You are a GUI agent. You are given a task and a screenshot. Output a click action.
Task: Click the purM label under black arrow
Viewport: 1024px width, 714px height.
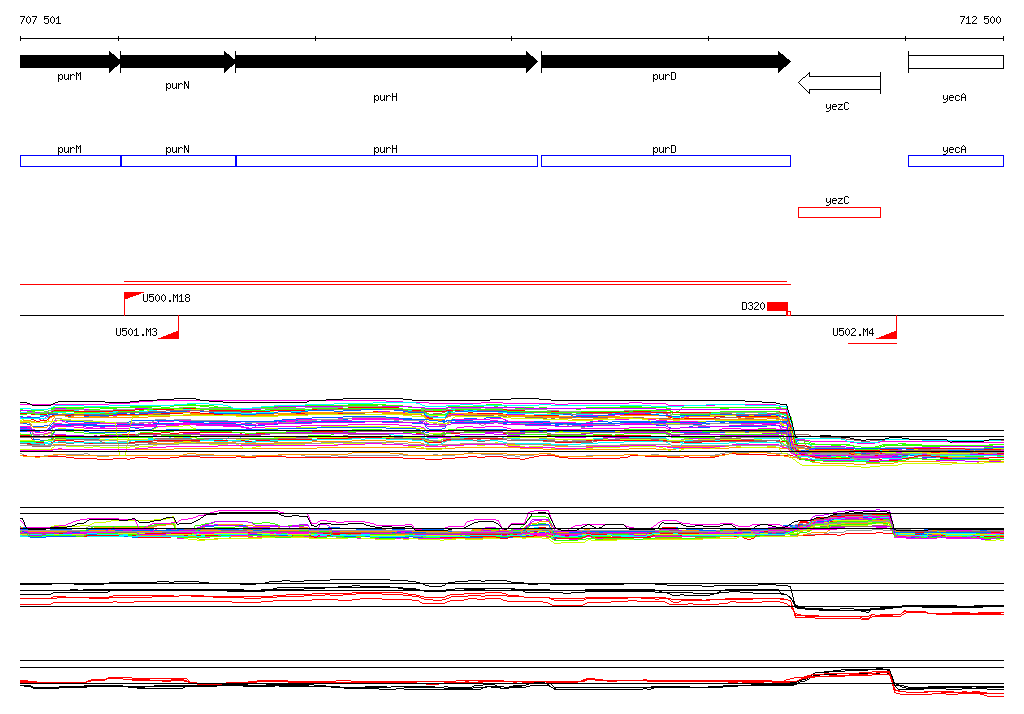point(69,76)
